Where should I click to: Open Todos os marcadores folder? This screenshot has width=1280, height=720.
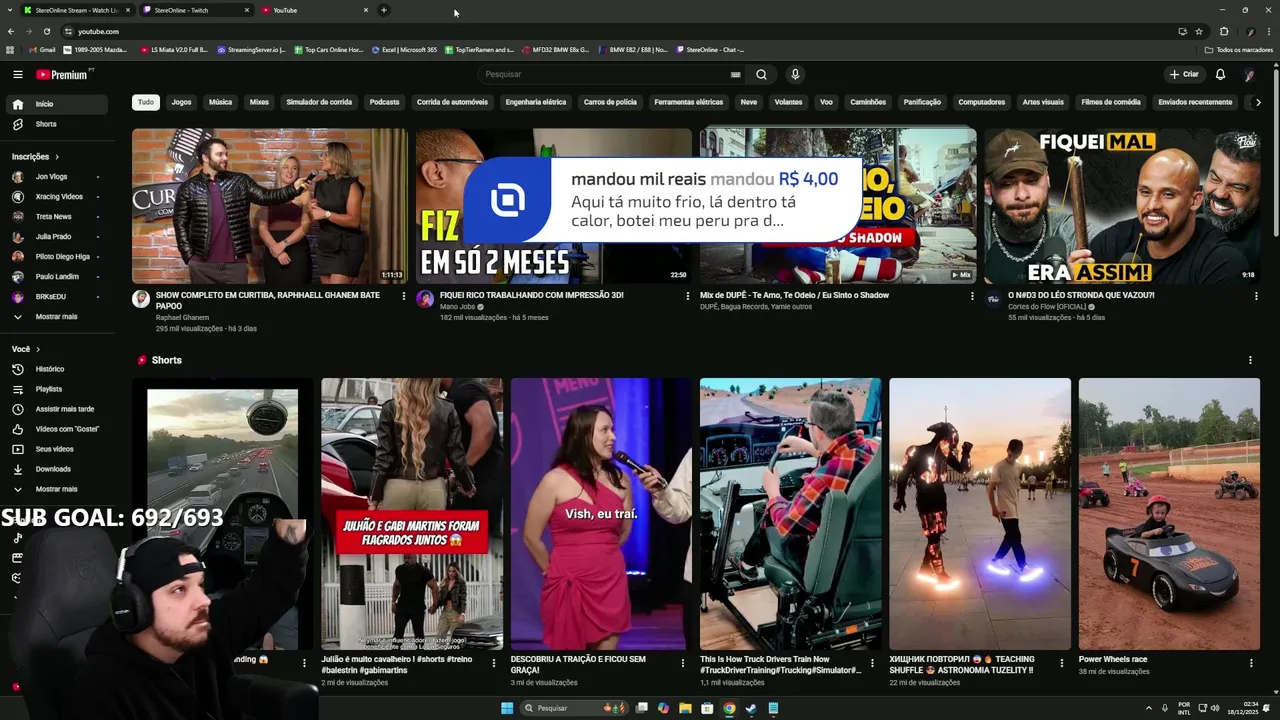(x=1239, y=49)
